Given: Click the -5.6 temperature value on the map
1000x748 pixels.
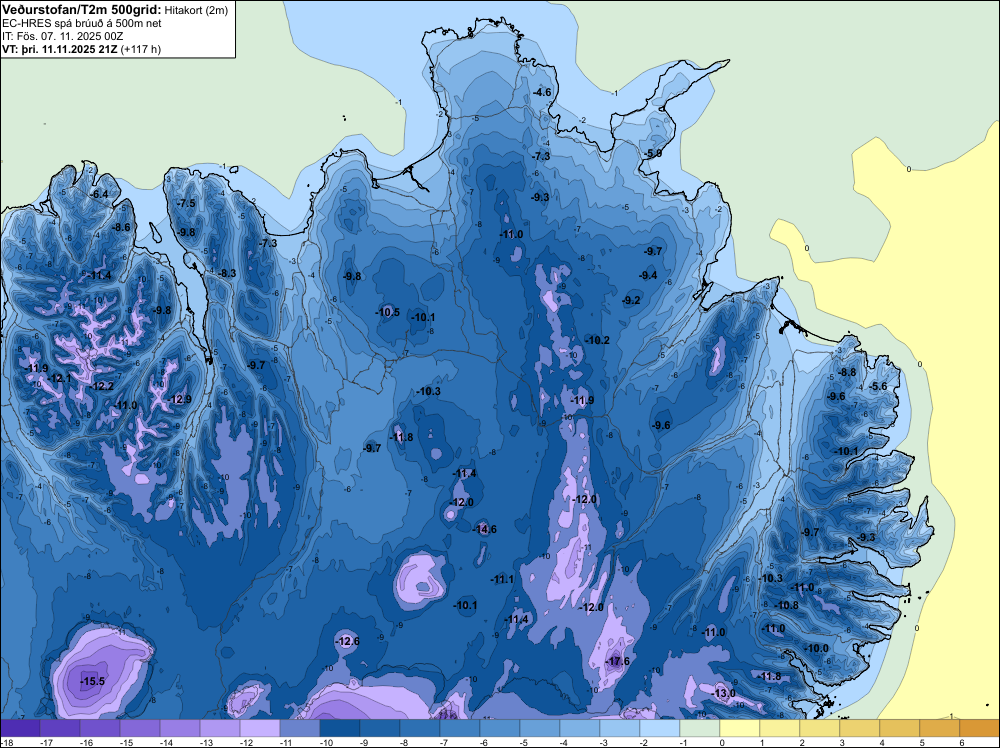Looking at the screenshot, I should 878,386.
